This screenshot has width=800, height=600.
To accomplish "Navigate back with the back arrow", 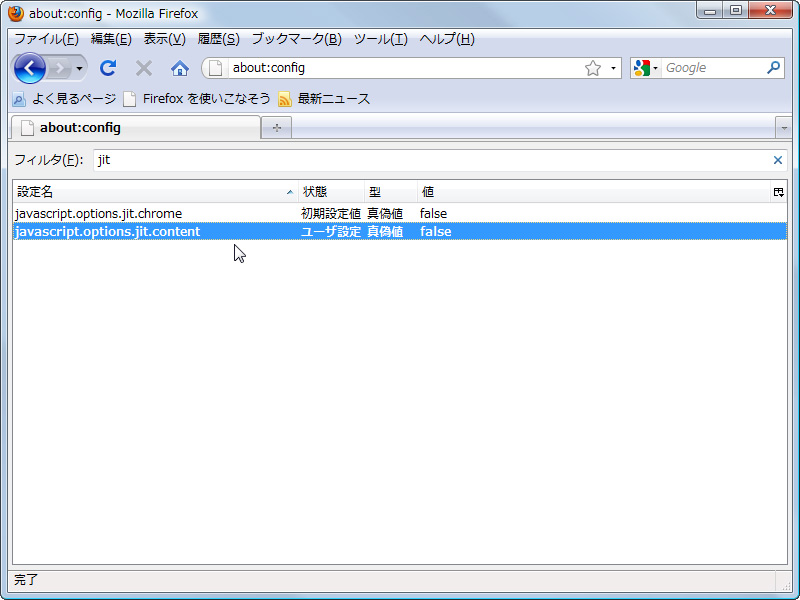I will point(30,68).
